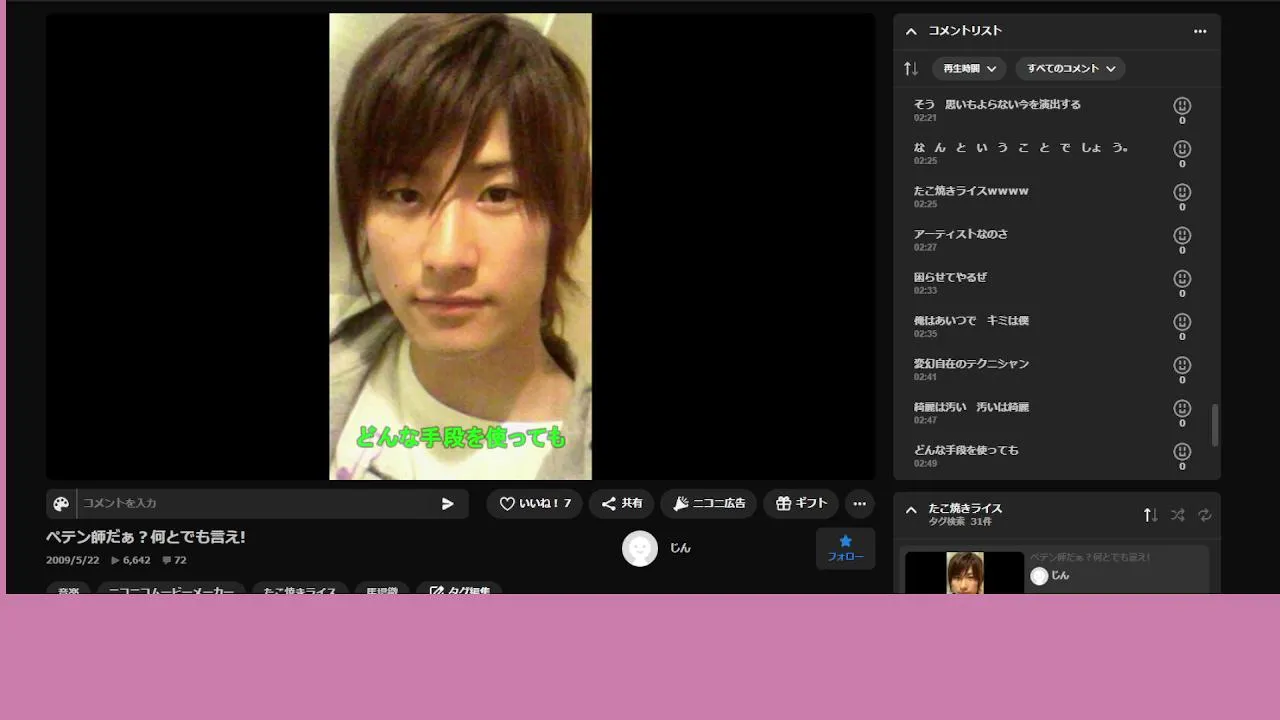Like comment 綺麗は汚い 汚いは綺麗
The image size is (1280, 720).
click(1182, 409)
